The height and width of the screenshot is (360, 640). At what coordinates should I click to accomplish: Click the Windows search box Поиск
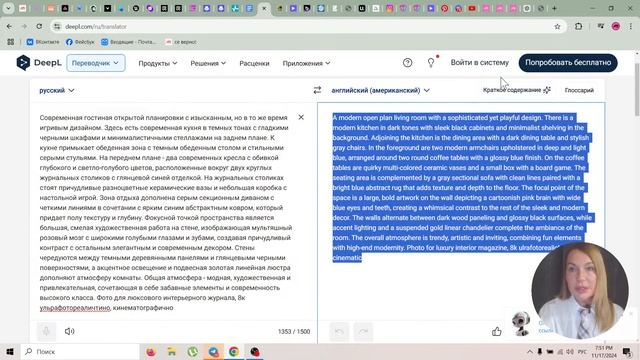(80, 351)
